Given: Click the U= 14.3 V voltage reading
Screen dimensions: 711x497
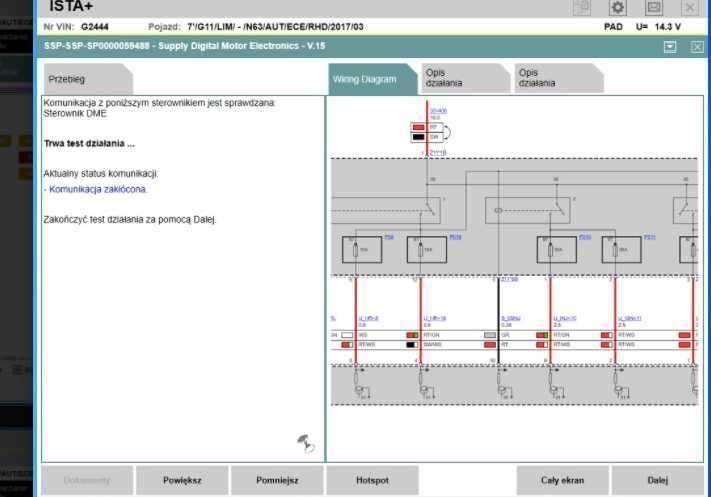Looking at the screenshot, I should [658, 27].
